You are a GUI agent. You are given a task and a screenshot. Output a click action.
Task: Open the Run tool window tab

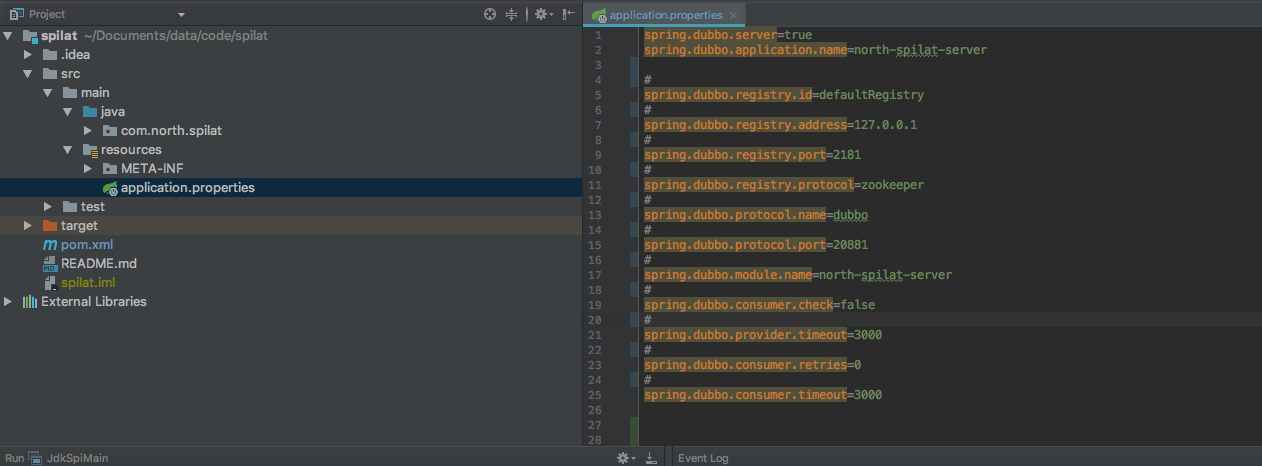click(x=14, y=458)
